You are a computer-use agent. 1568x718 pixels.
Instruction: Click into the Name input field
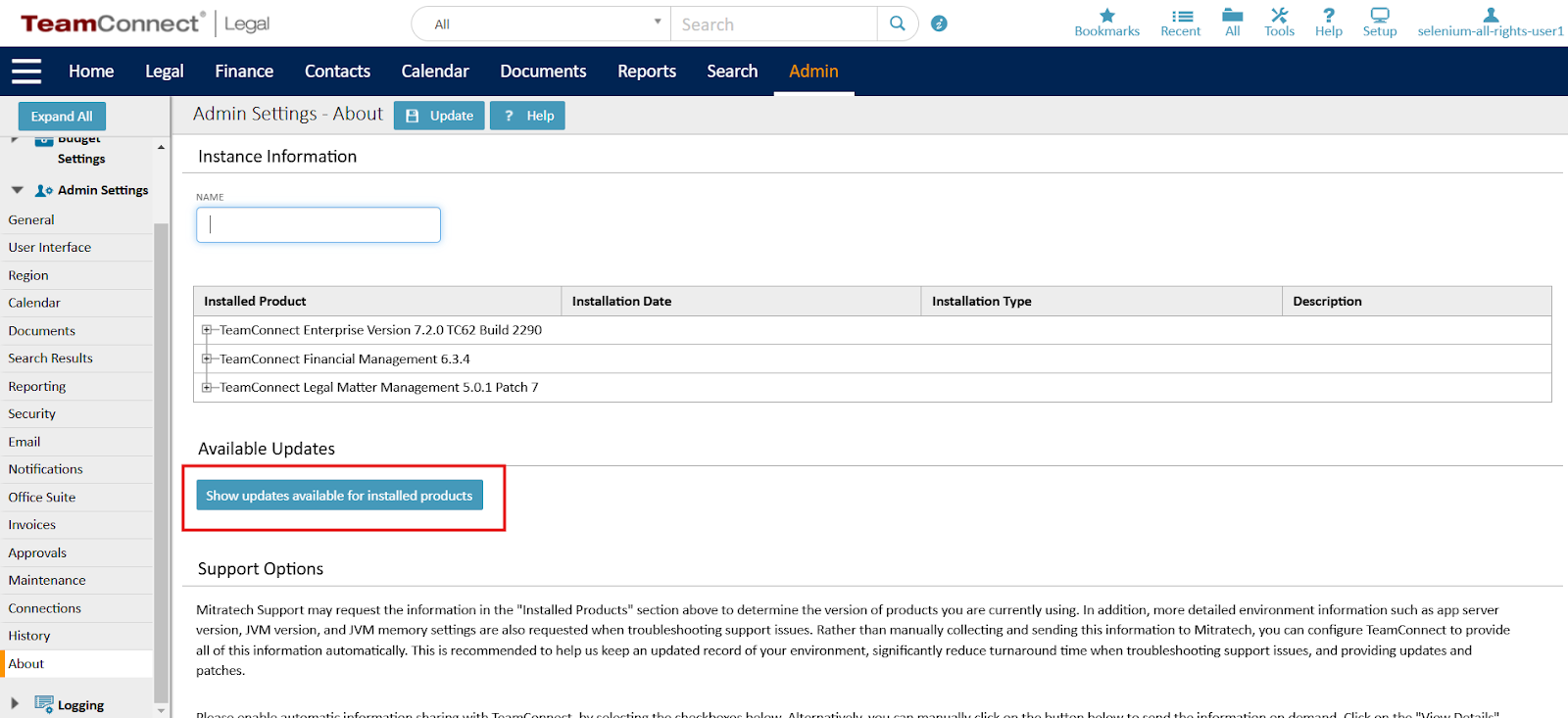tap(318, 224)
